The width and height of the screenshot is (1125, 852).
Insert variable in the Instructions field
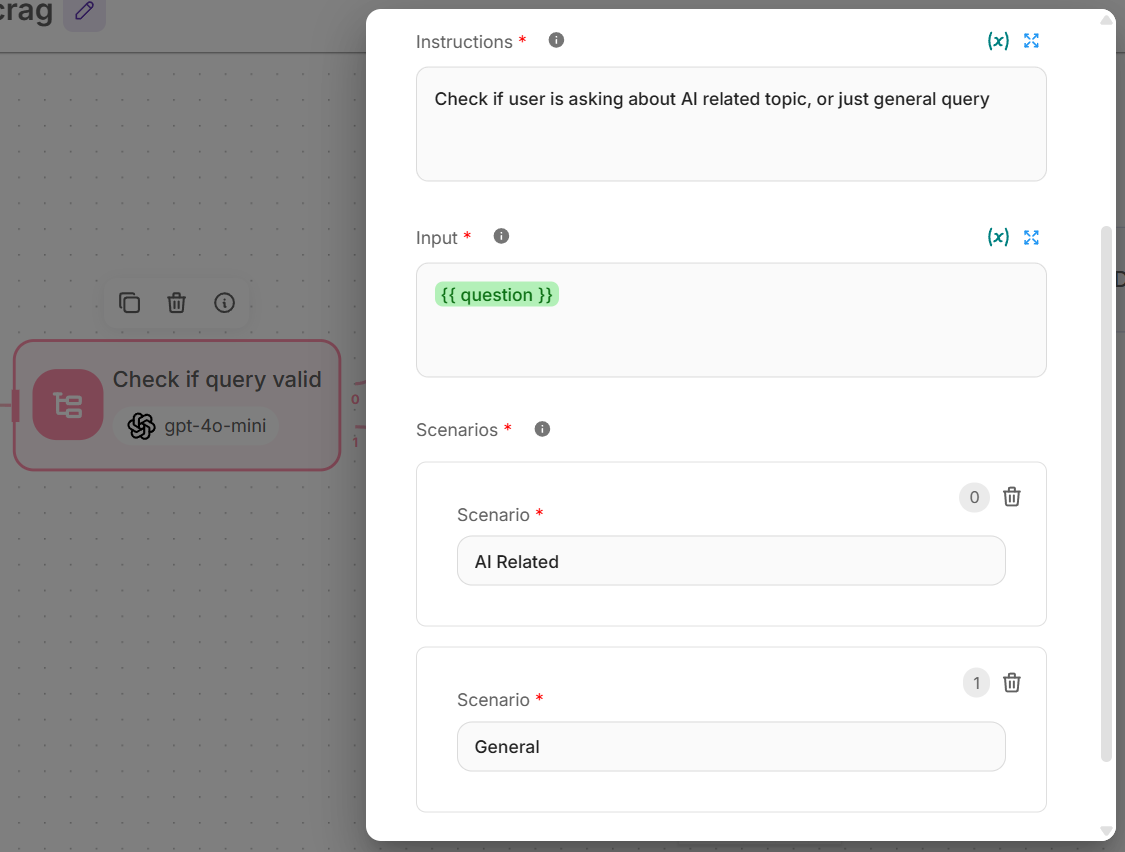tap(998, 41)
